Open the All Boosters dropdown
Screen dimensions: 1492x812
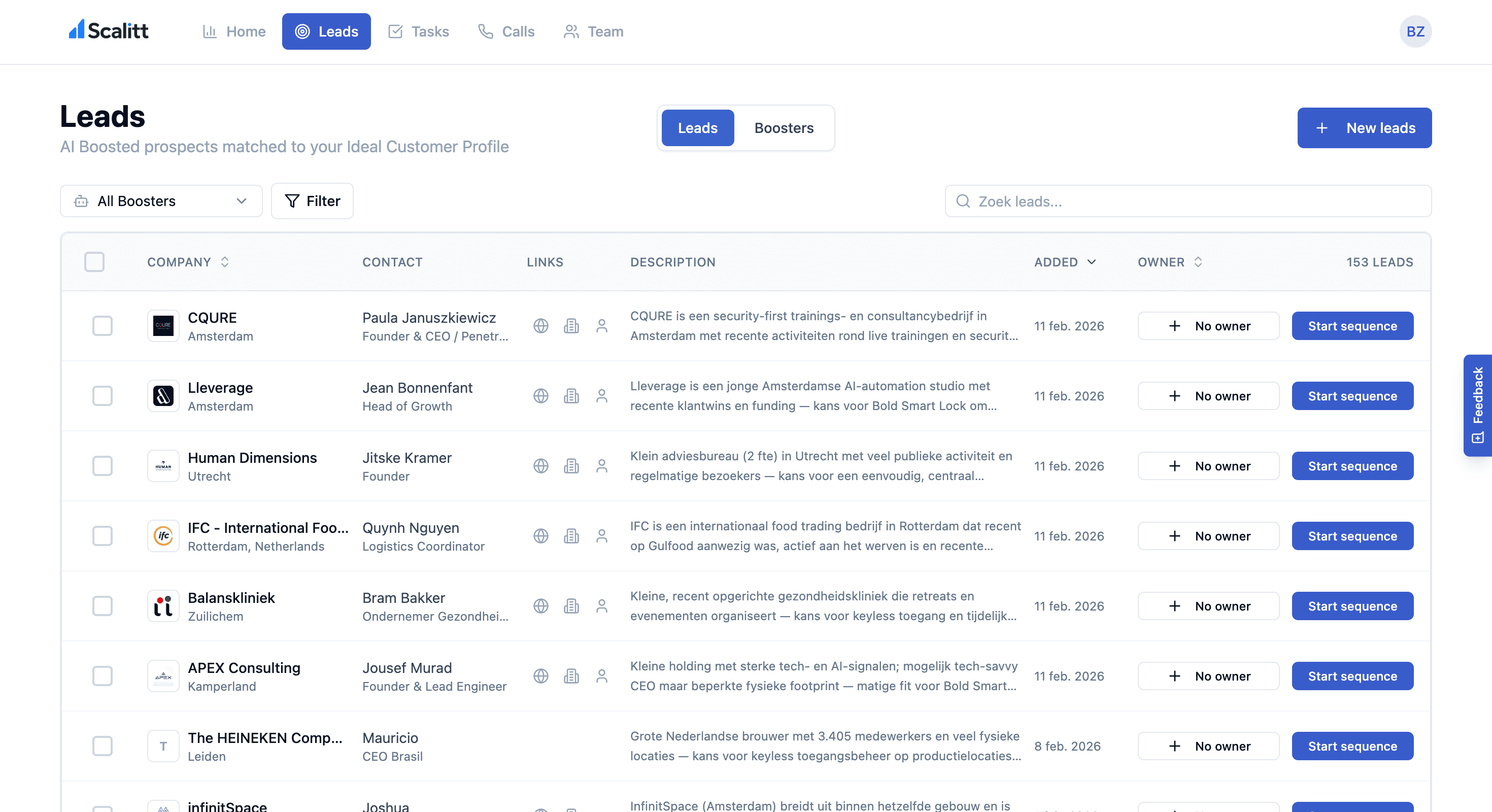[x=161, y=201]
